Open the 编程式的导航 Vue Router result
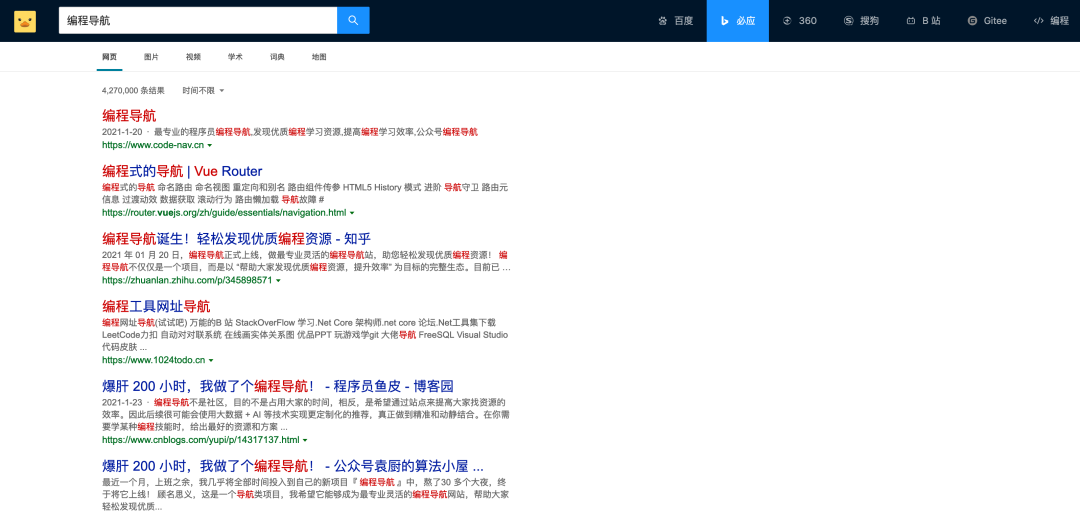 pos(182,171)
